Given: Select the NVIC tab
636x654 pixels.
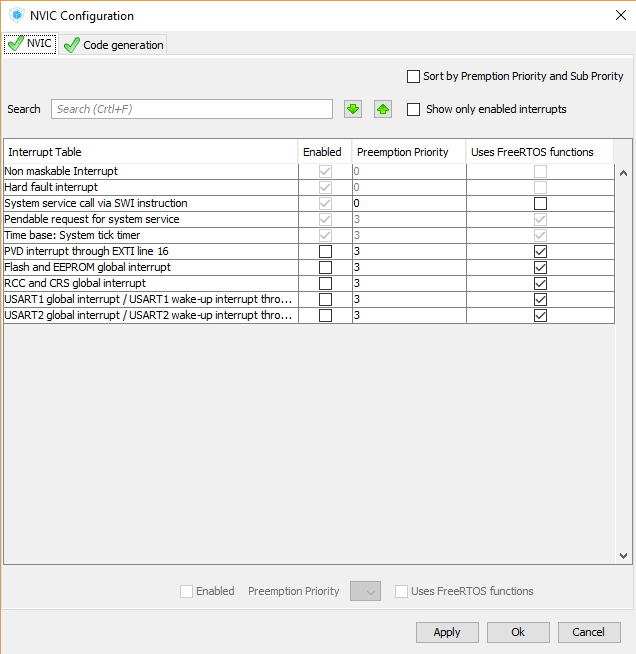Looking at the screenshot, I should 30,44.
